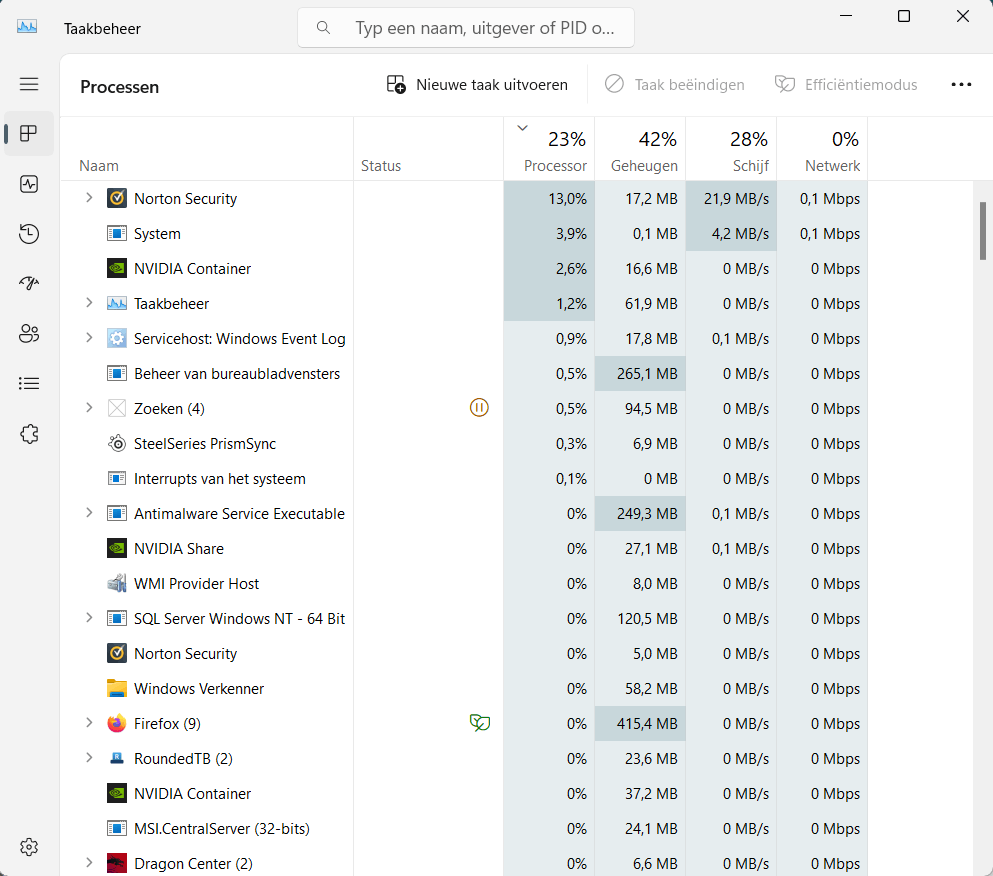
Task: Sort by Geheugen column header
Action: pos(640,149)
